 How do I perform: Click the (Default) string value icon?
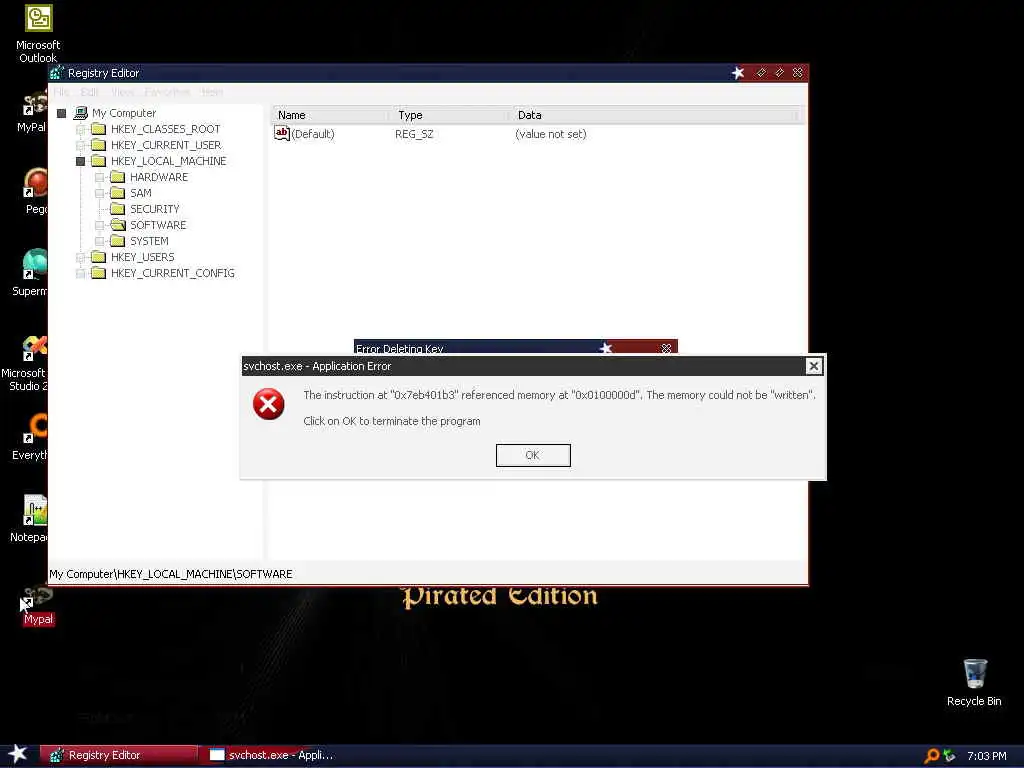point(281,133)
